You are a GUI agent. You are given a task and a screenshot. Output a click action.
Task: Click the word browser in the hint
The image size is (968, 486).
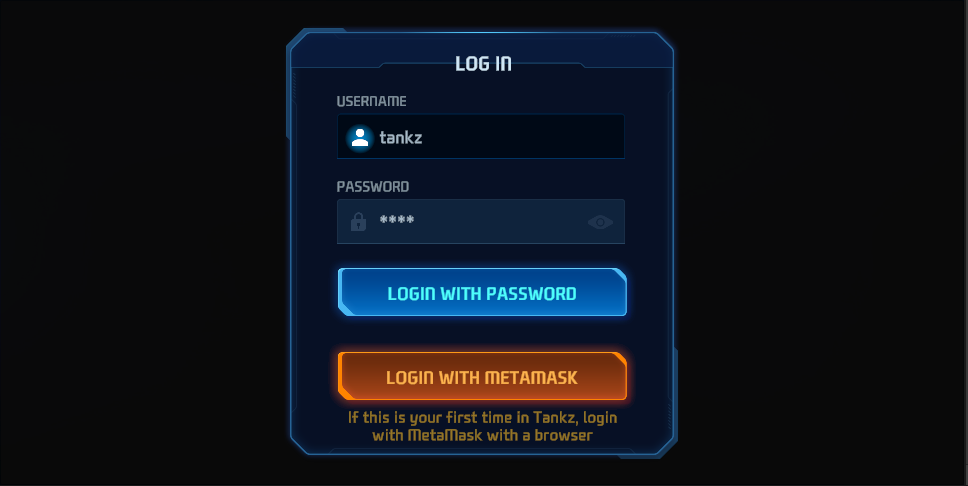click(563, 435)
